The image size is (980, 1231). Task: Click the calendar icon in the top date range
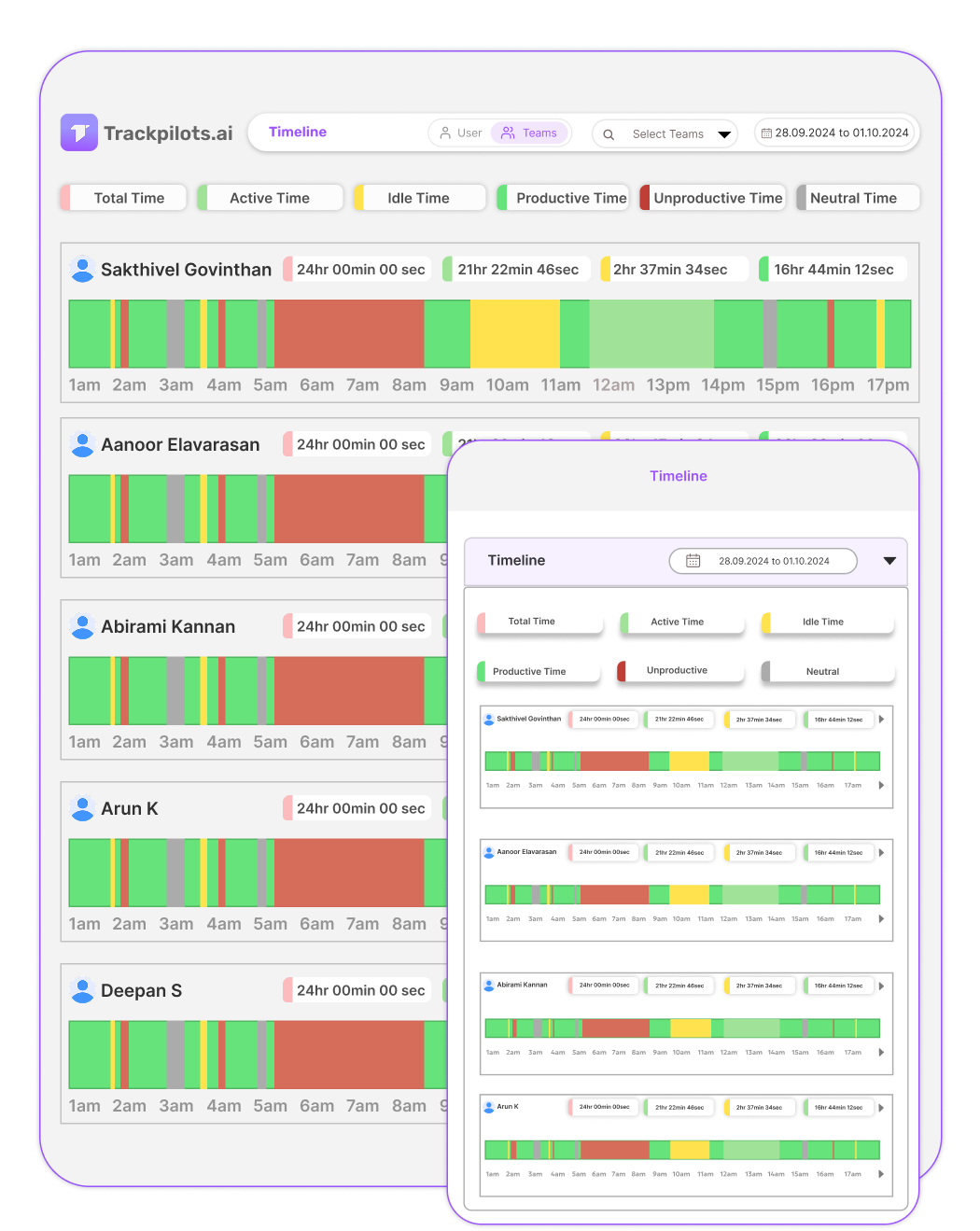pos(766,133)
